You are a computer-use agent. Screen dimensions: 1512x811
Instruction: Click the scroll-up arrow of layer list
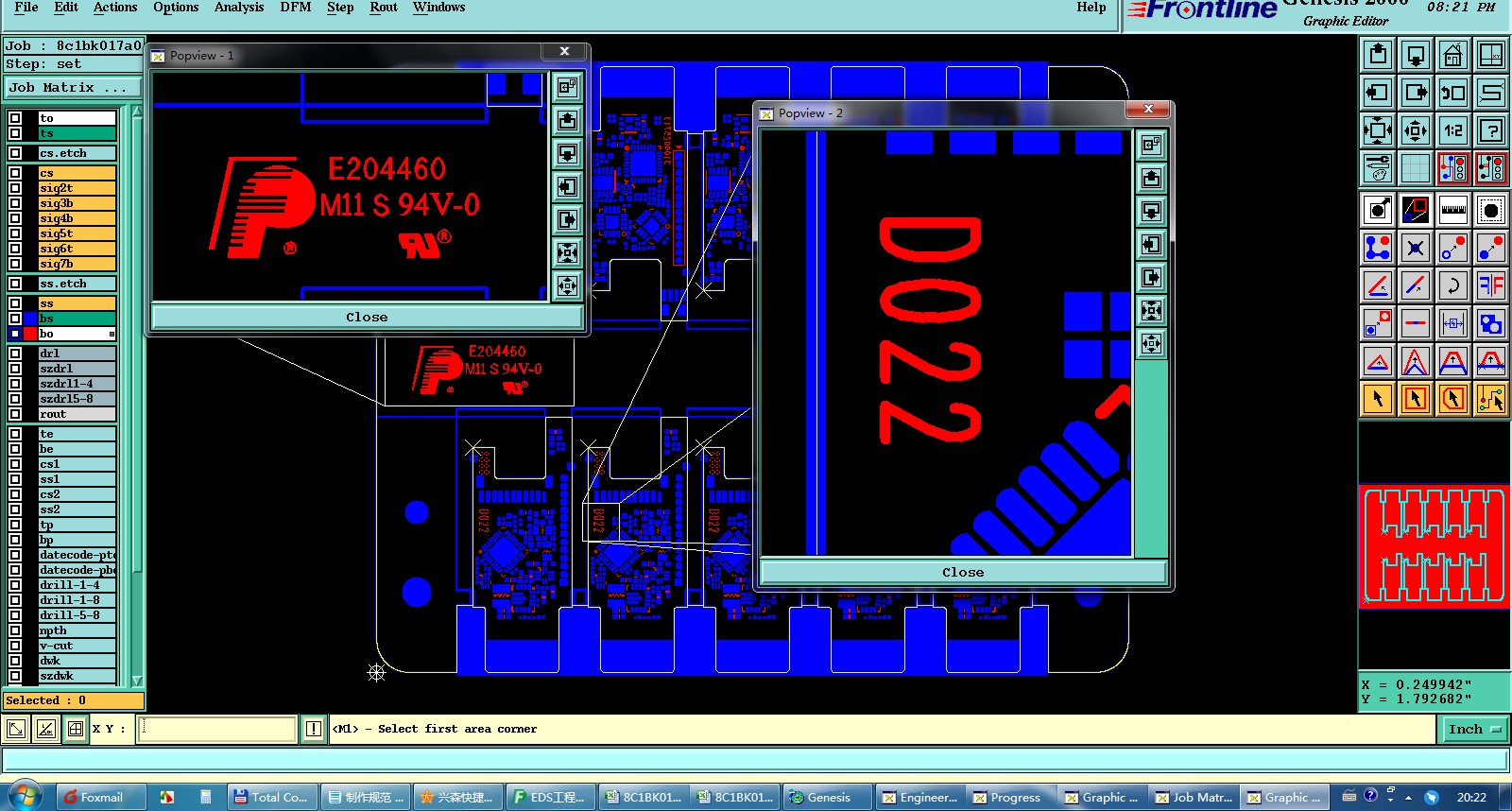(137, 111)
